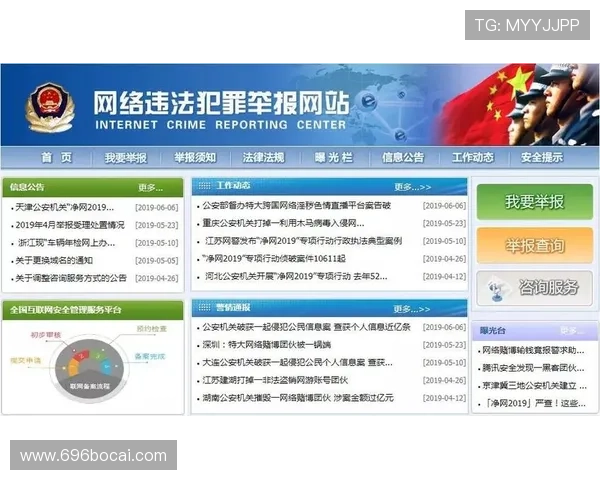Open 天津公安机关"净网2019 announcement

(x=64, y=207)
